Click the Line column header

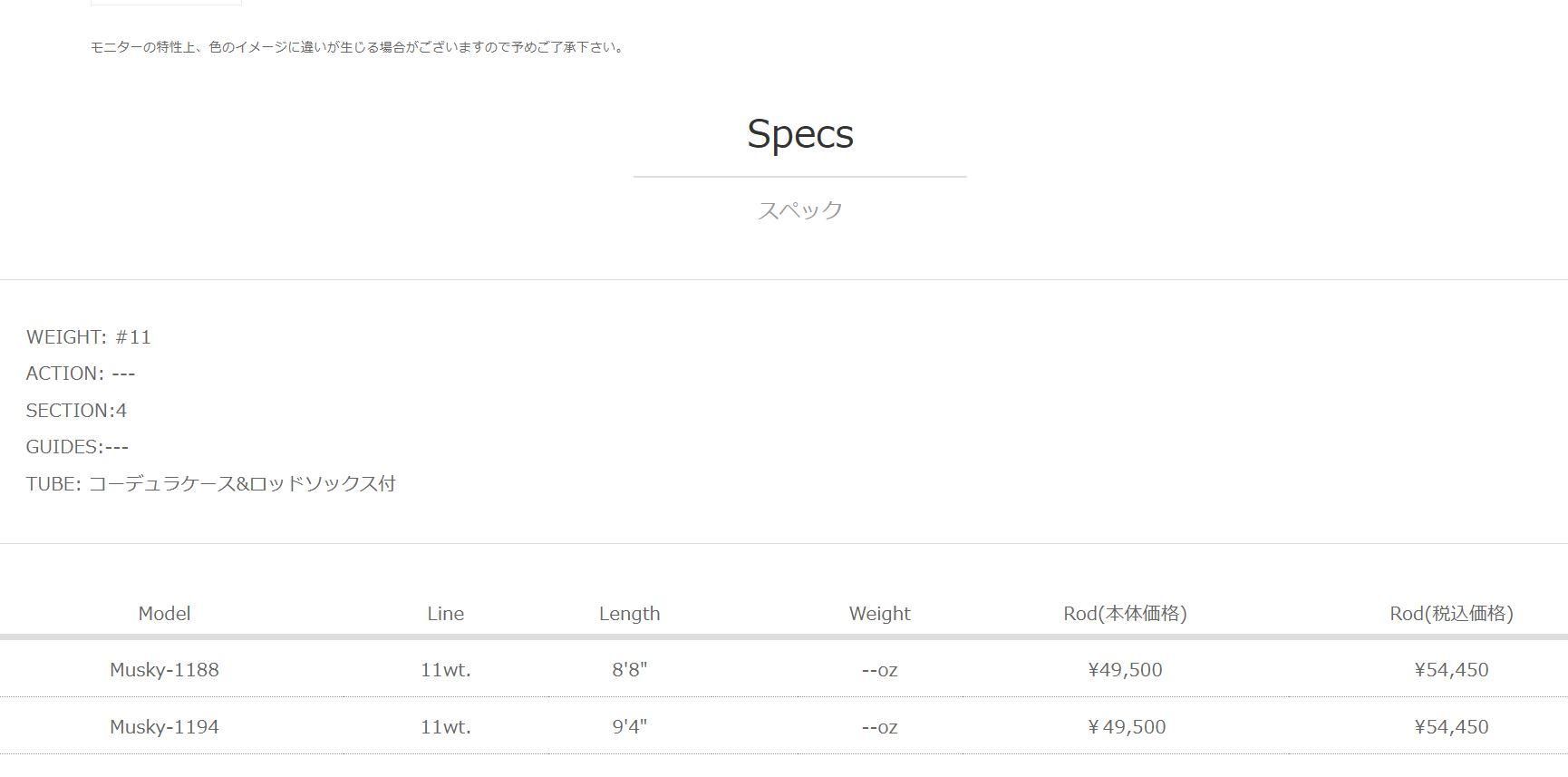click(x=445, y=614)
